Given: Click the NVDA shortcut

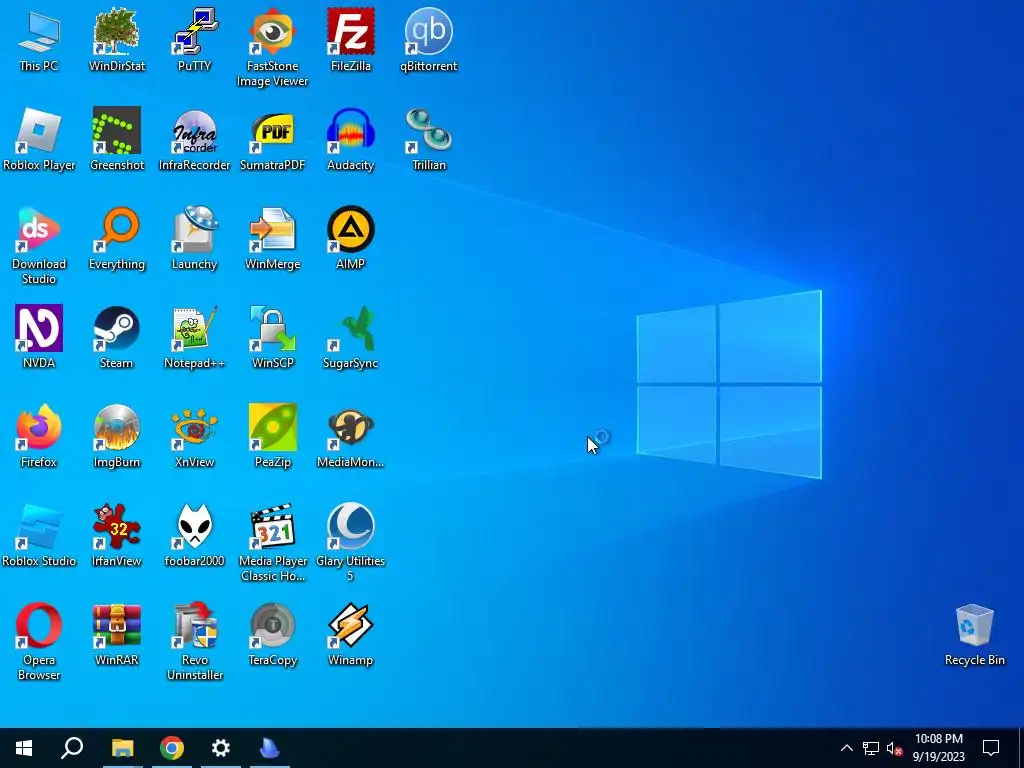Looking at the screenshot, I should [x=39, y=337].
